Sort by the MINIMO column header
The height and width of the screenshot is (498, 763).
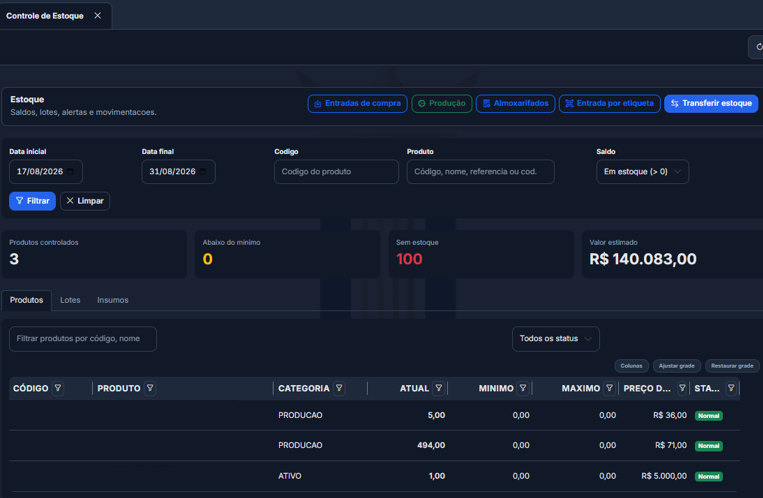[x=496, y=388]
